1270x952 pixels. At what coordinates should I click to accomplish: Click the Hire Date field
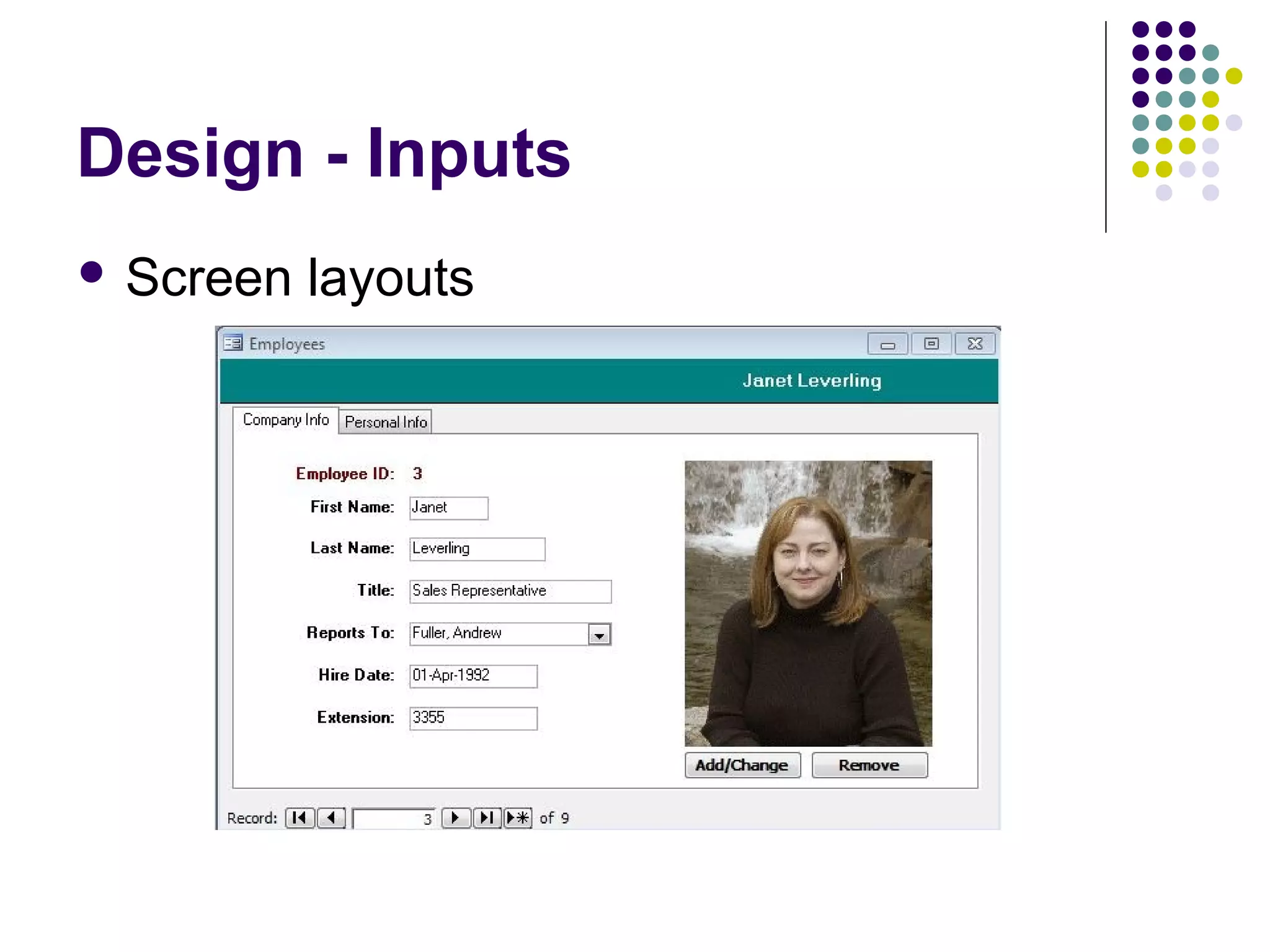[x=473, y=676]
